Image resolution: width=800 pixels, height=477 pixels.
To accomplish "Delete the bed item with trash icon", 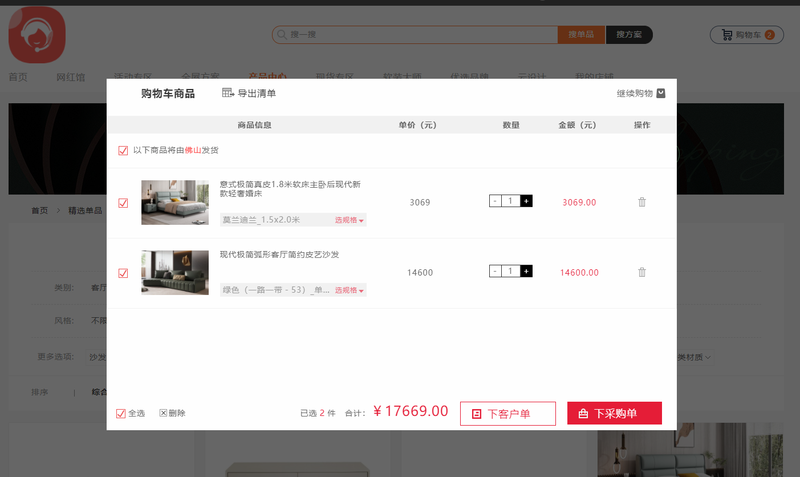I will click(x=642, y=202).
